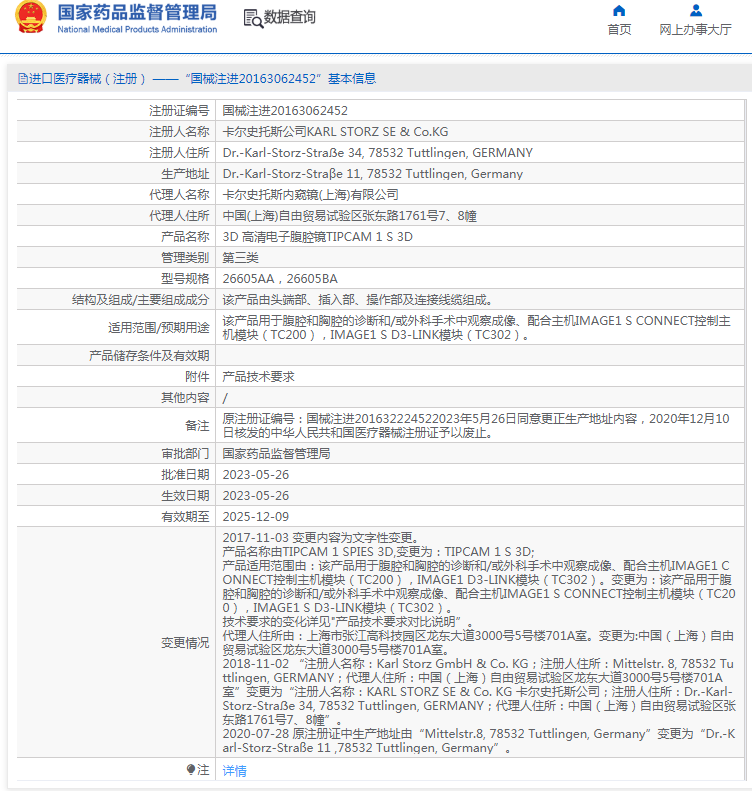Click the 产品技术要求 attachment value

[x=258, y=377]
